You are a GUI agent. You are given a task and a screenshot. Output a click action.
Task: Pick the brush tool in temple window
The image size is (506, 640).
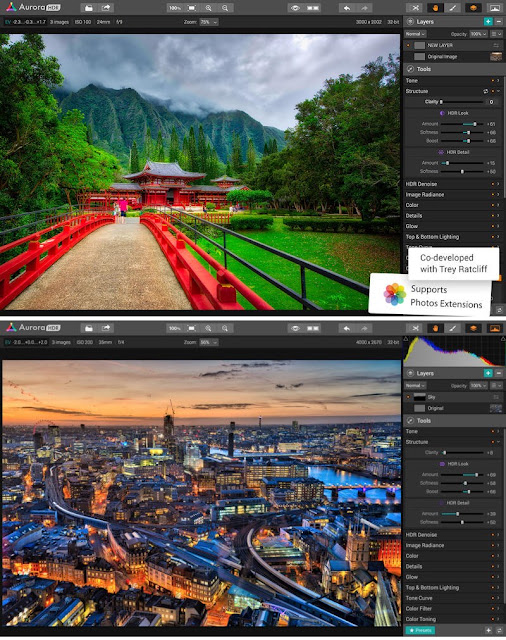453,8
